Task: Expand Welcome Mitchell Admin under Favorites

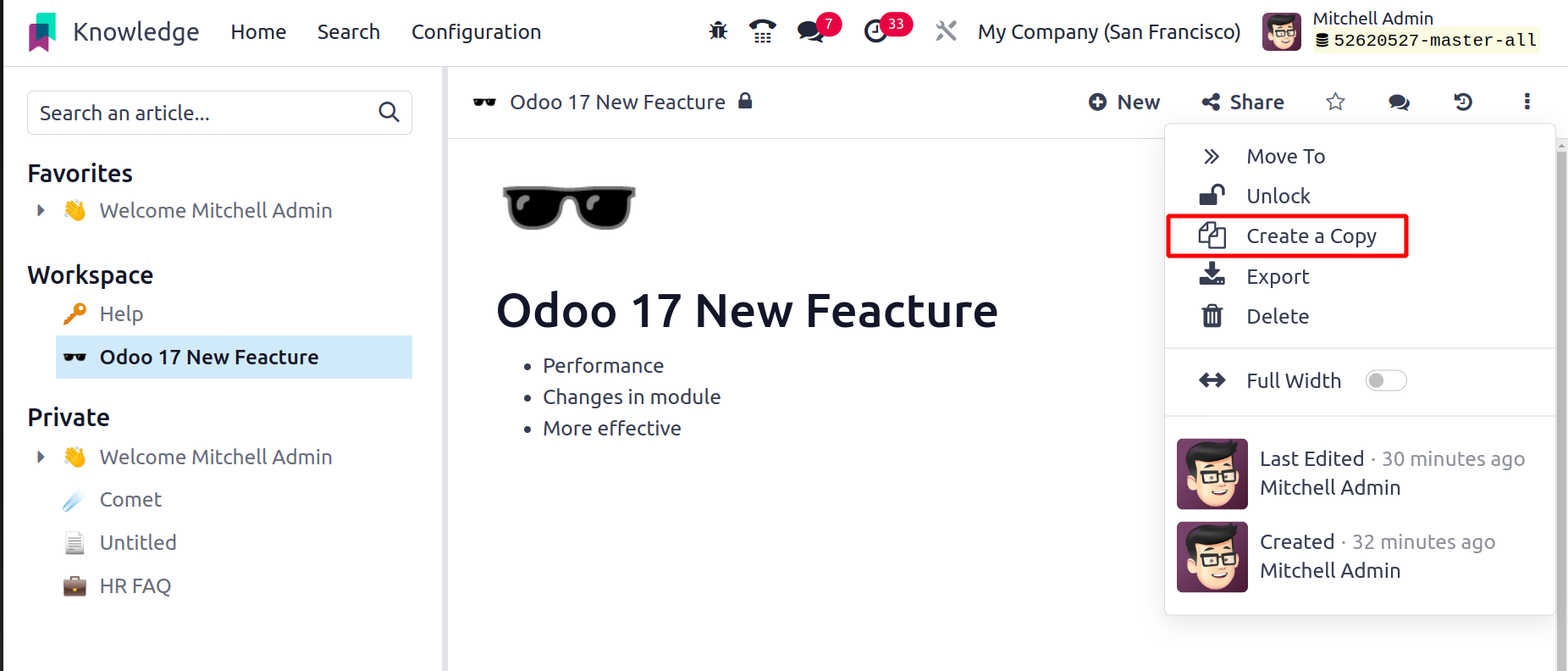Action: point(40,210)
